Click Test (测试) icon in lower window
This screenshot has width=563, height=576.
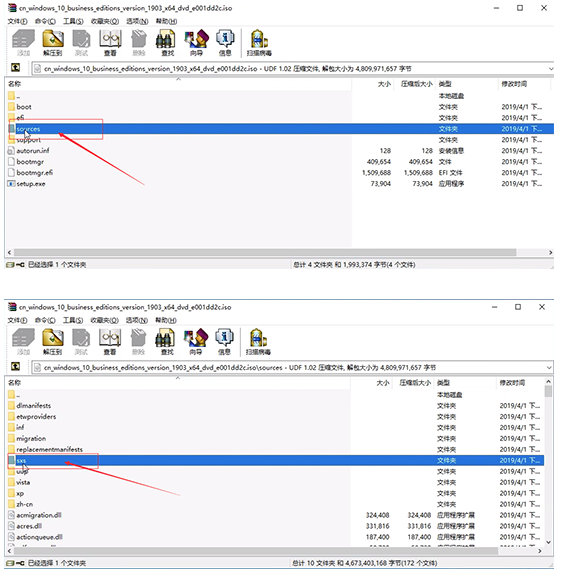pyautogui.click(x=81, y=342)
